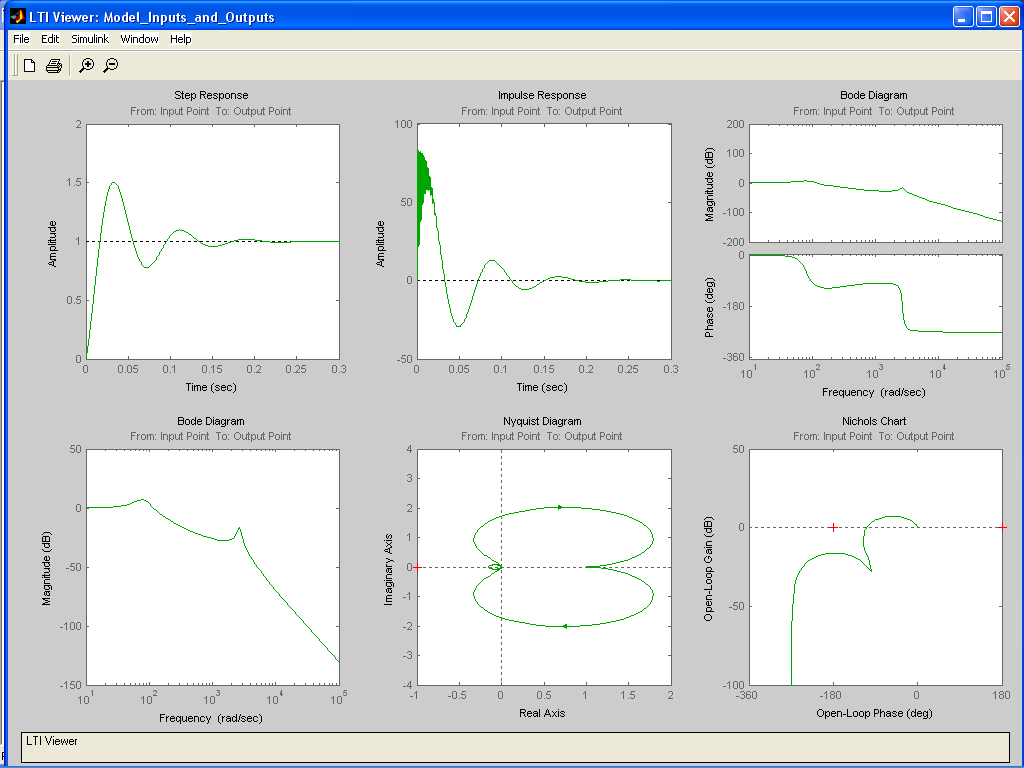Image resolution: width=1024 pixels, height=768 pixels.
Task: Click the Magnitude (dB) label of bottom-left Bode
Action: 46,569
